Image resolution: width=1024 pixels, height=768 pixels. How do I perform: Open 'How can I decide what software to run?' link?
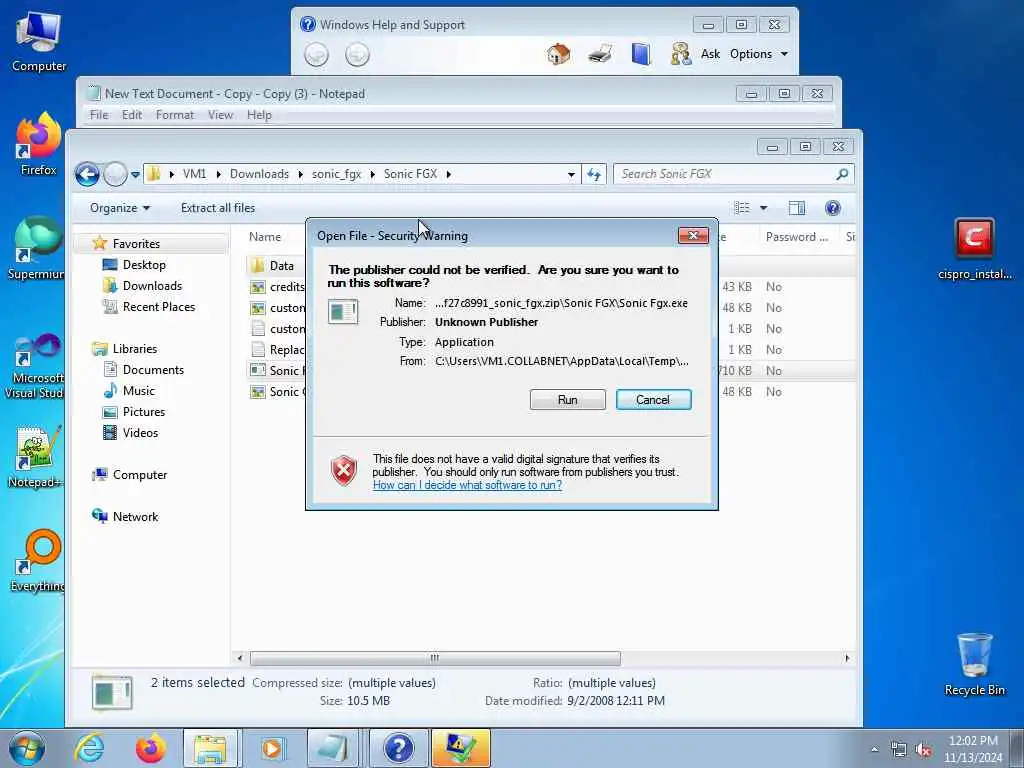tap(467, 485)
